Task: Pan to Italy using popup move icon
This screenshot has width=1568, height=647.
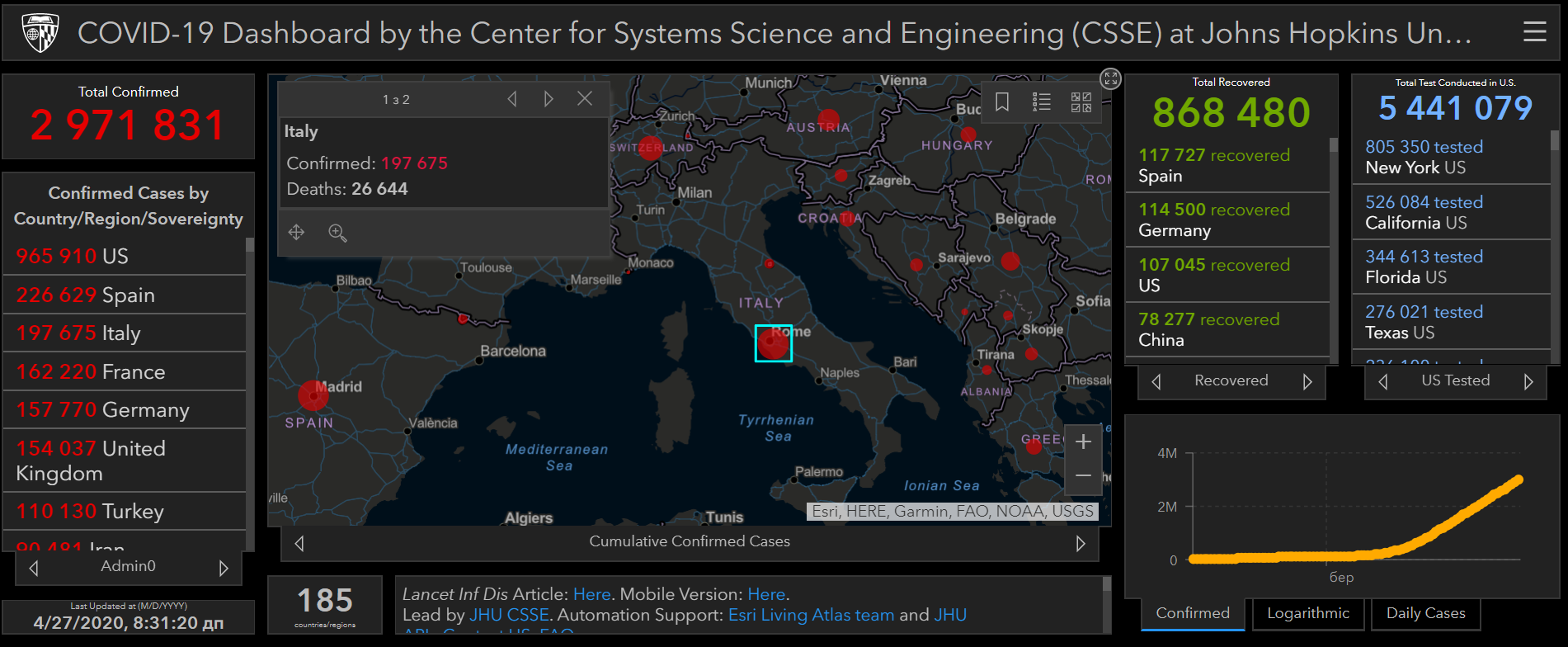Action: [297, 233]
